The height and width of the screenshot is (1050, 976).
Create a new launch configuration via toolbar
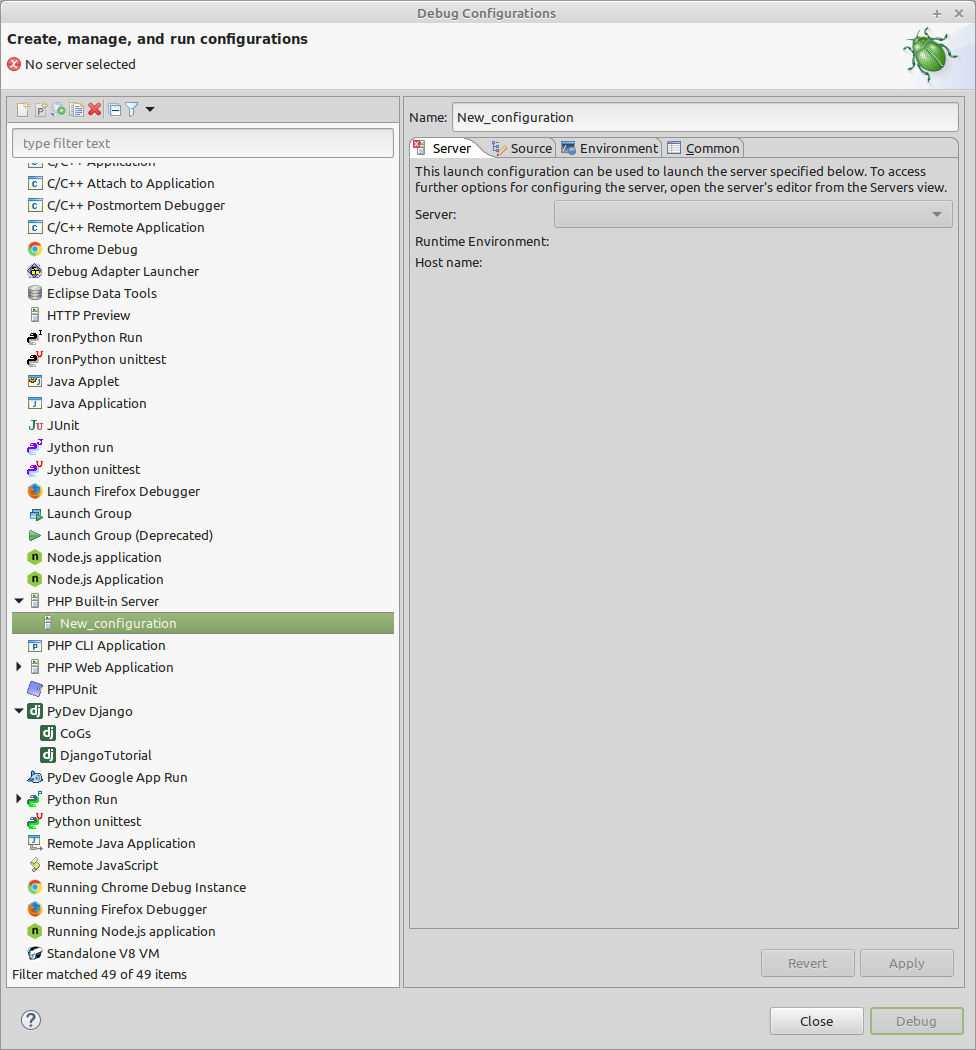click(23, 109)
